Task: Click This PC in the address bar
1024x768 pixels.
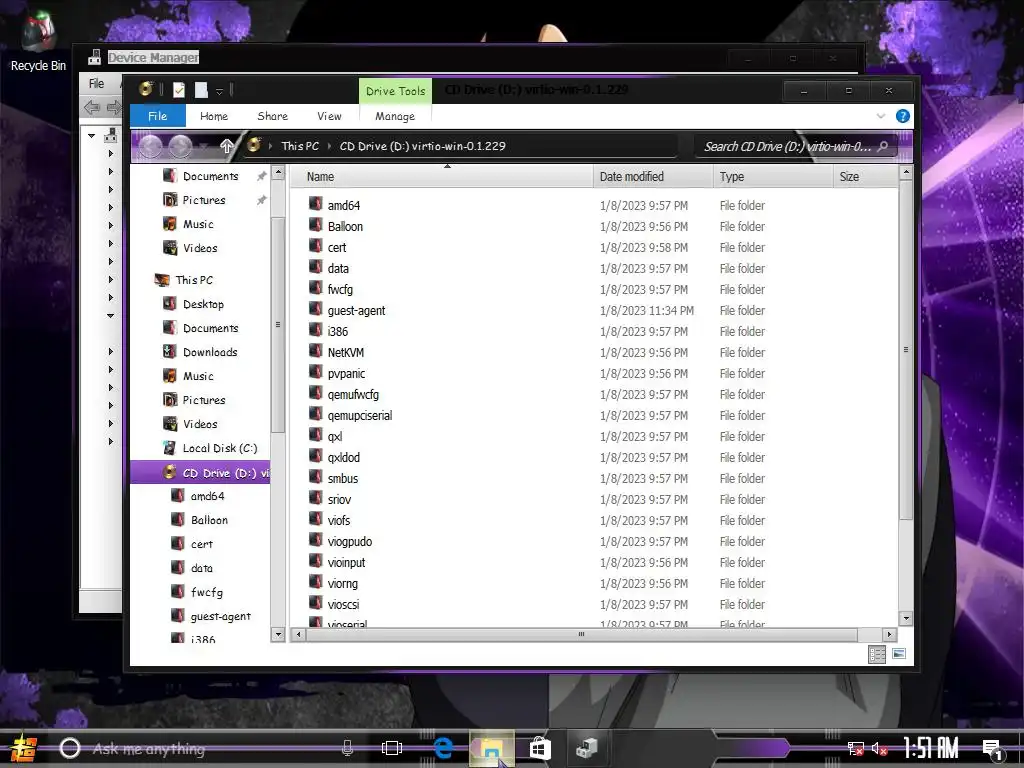Action: tap(300, 146)
